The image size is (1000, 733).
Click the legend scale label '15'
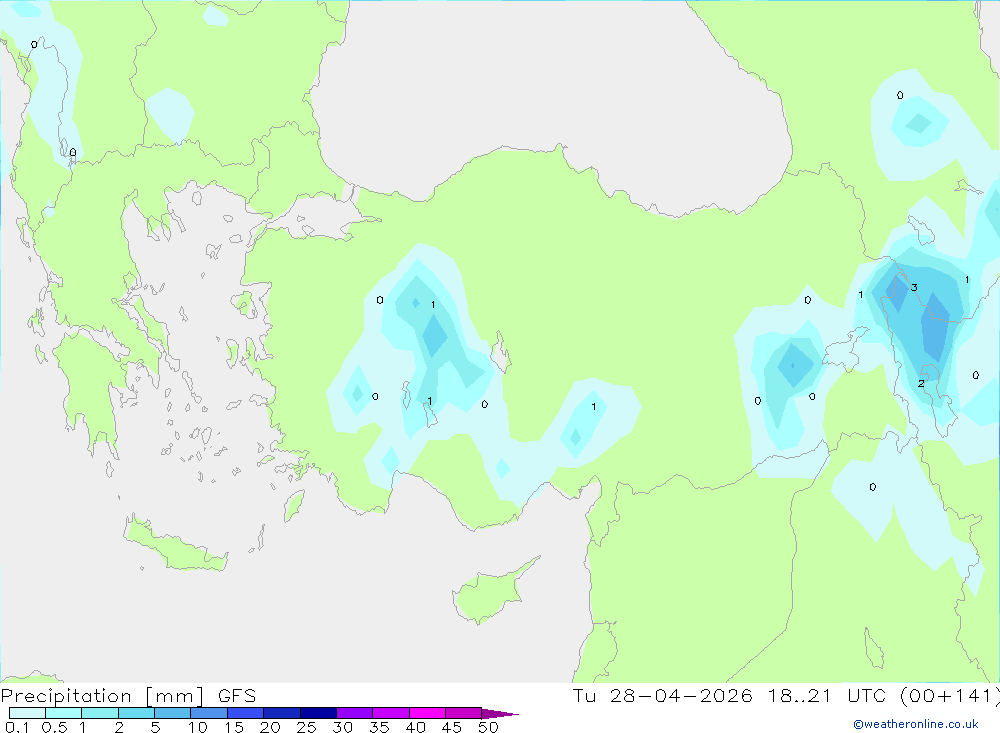(234, 727)
